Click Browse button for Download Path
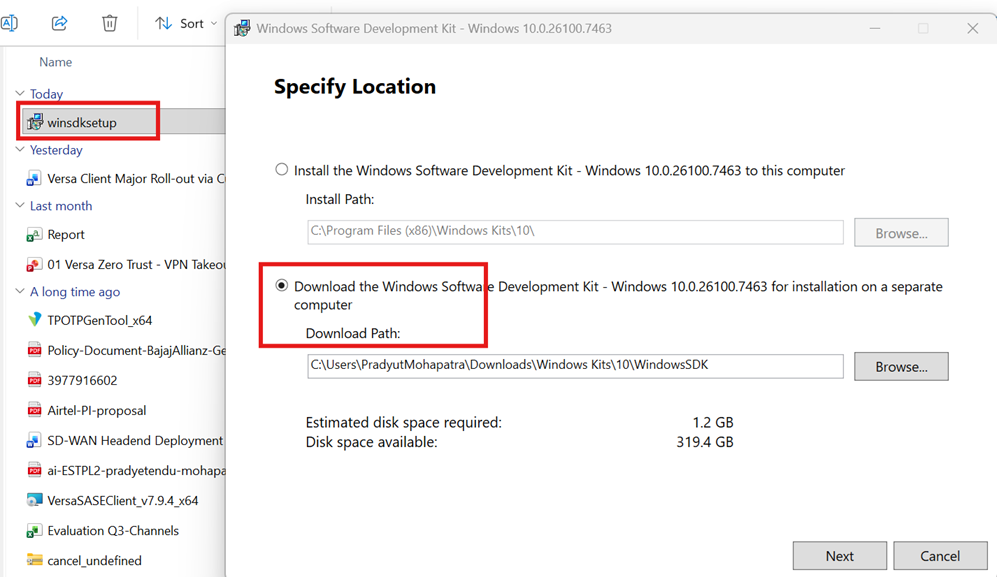The image size is (997, 577). (x=901, y=366)
